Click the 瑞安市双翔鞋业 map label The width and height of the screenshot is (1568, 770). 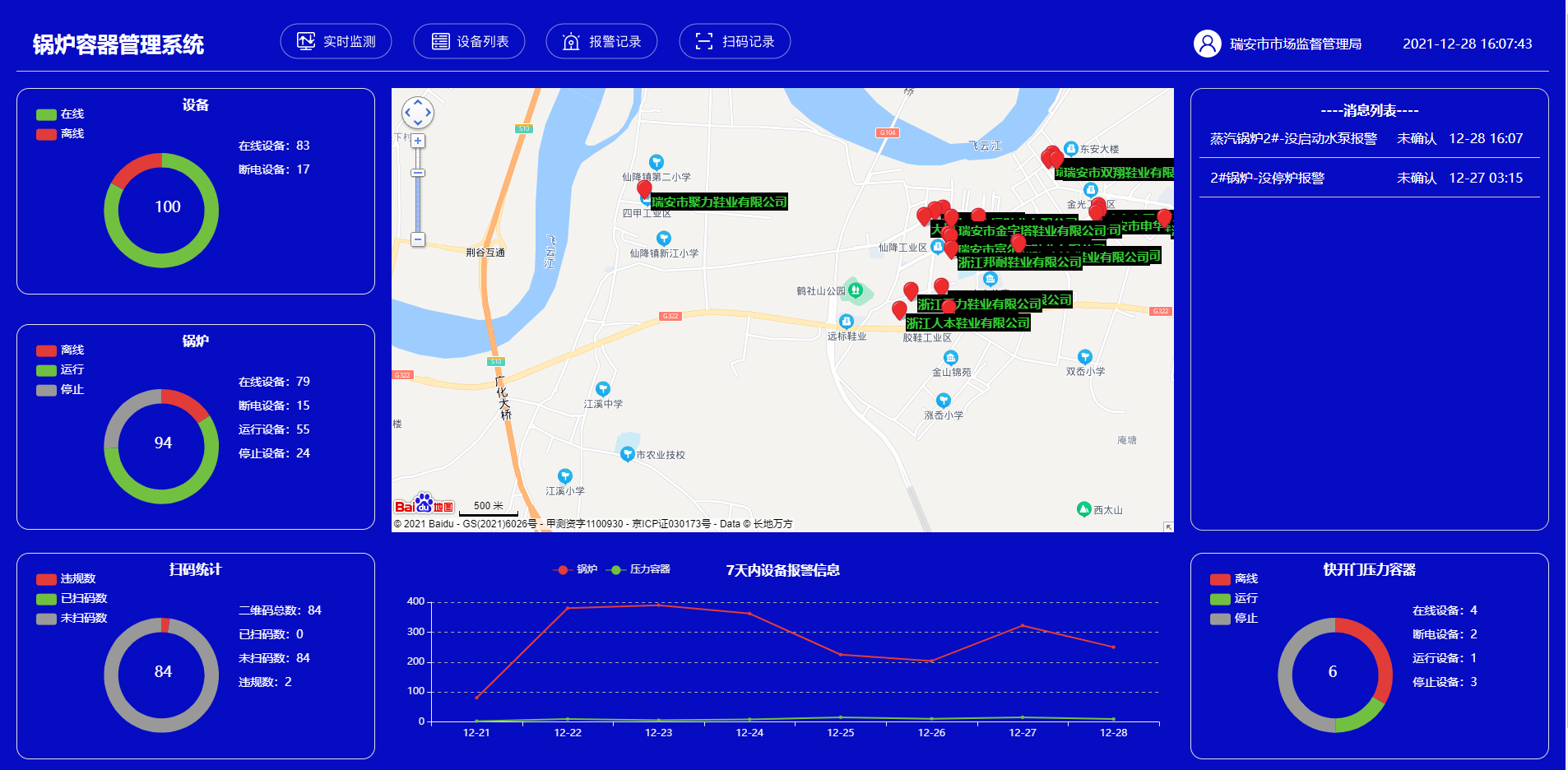(x=1119, y=172)
